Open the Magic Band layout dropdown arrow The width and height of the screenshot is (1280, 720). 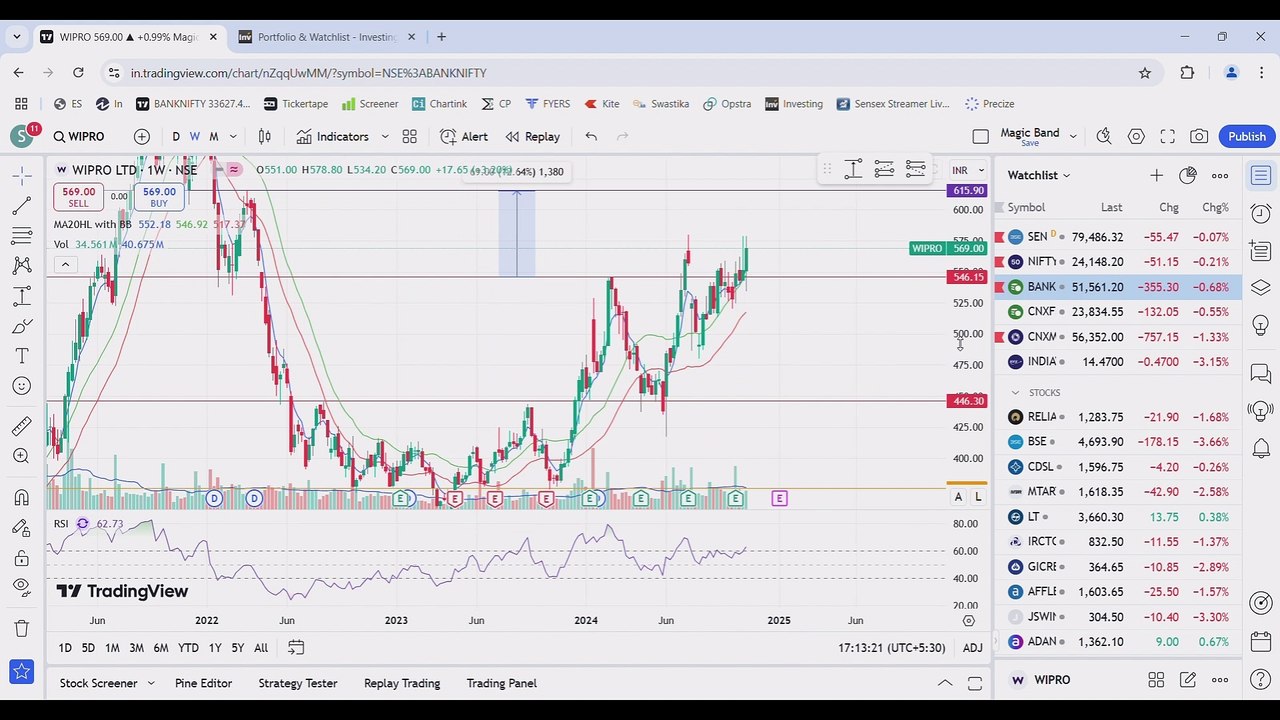coord(1073,137)
